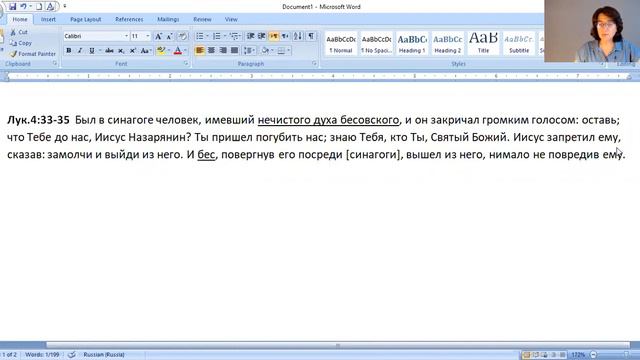
Task: Set right-to-left text direction
Action: (285, 36)
